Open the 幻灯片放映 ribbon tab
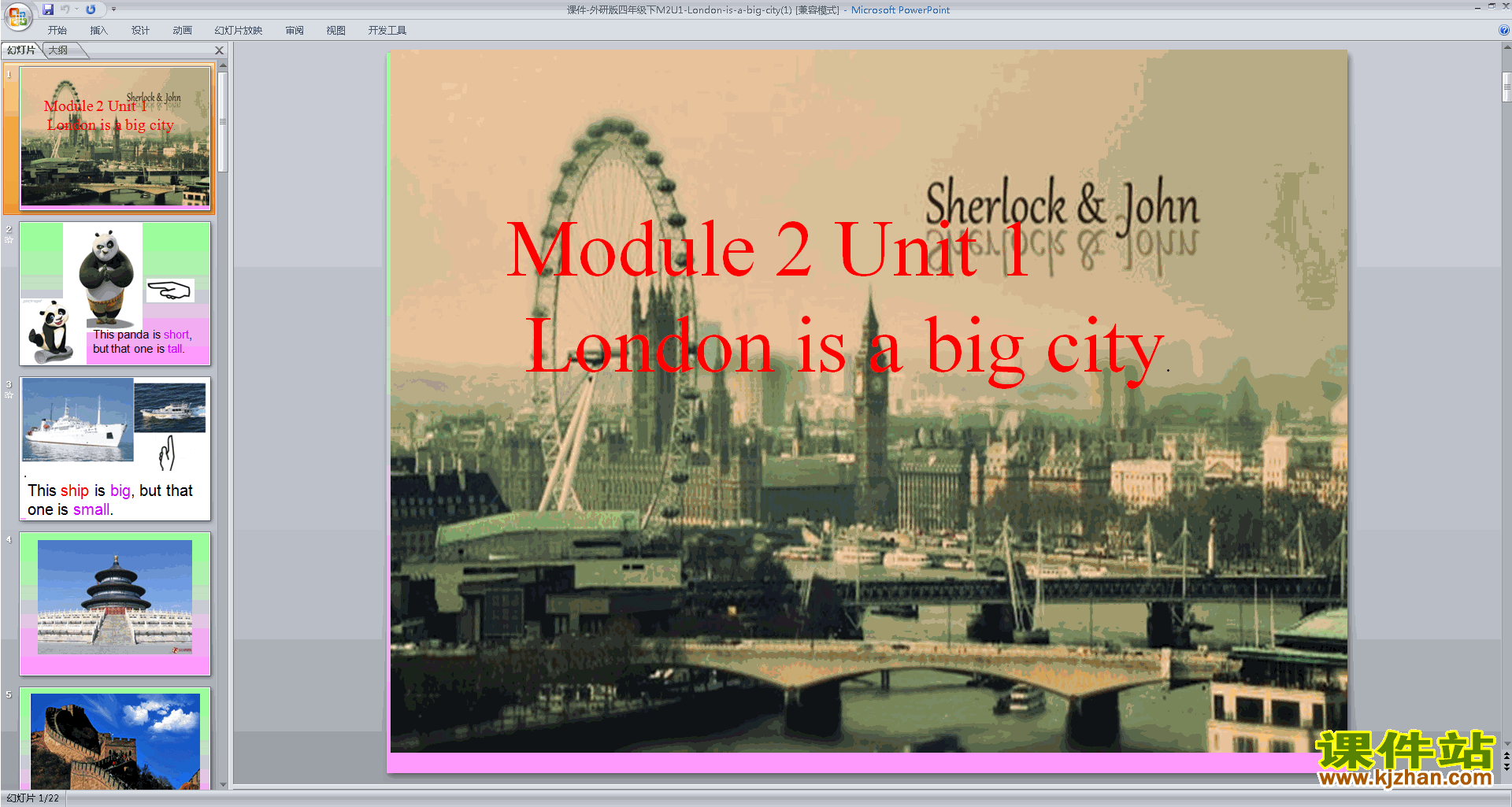 [x=239, y=31]
